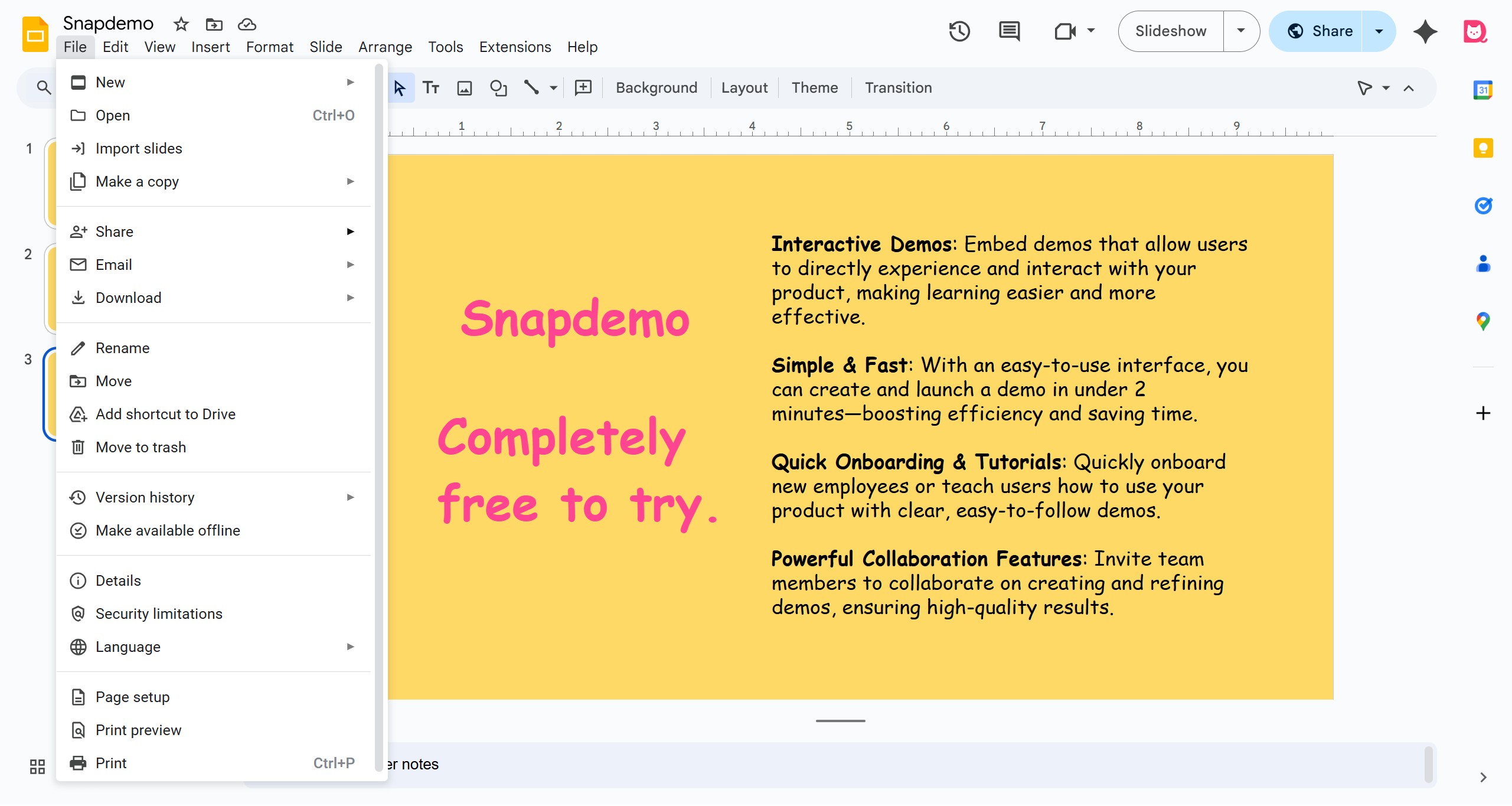Select the arrow cursor tool
This screenshot has width=1512, height=806.
coord(400,88)
